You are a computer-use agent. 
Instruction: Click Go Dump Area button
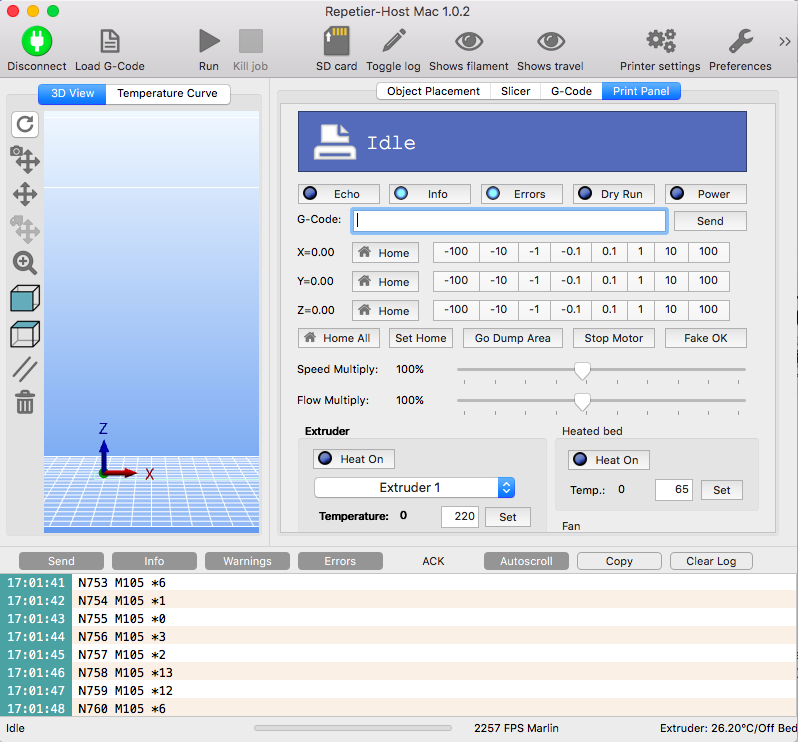click(512, 338)
